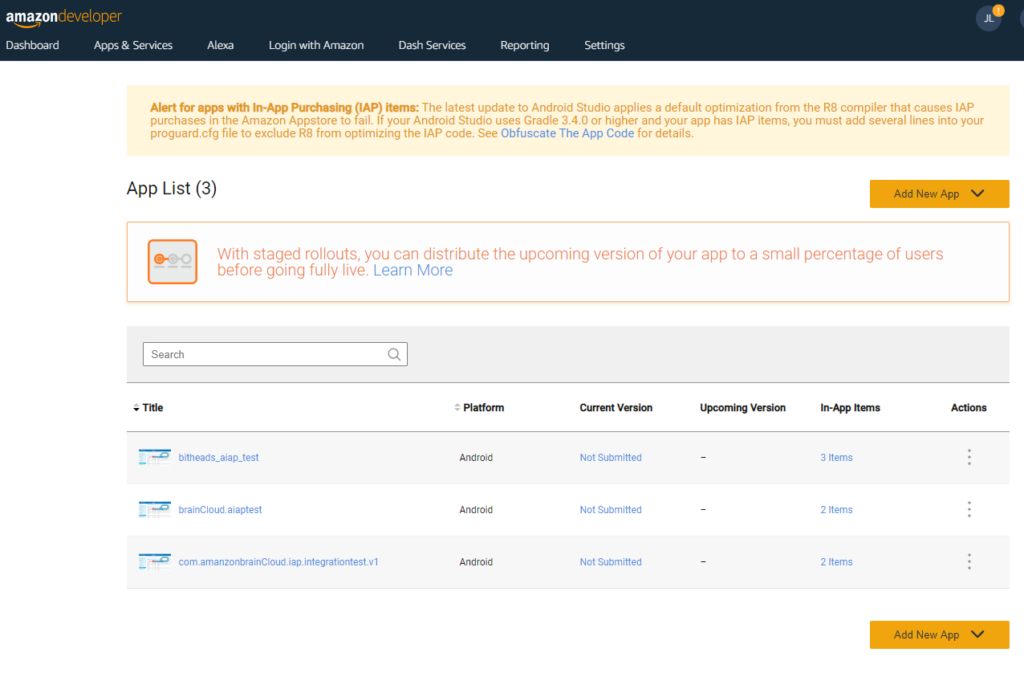The width and height of the screenshot is (1024, 673).
Task: Open the Dash Services menu
Action: 432,45
